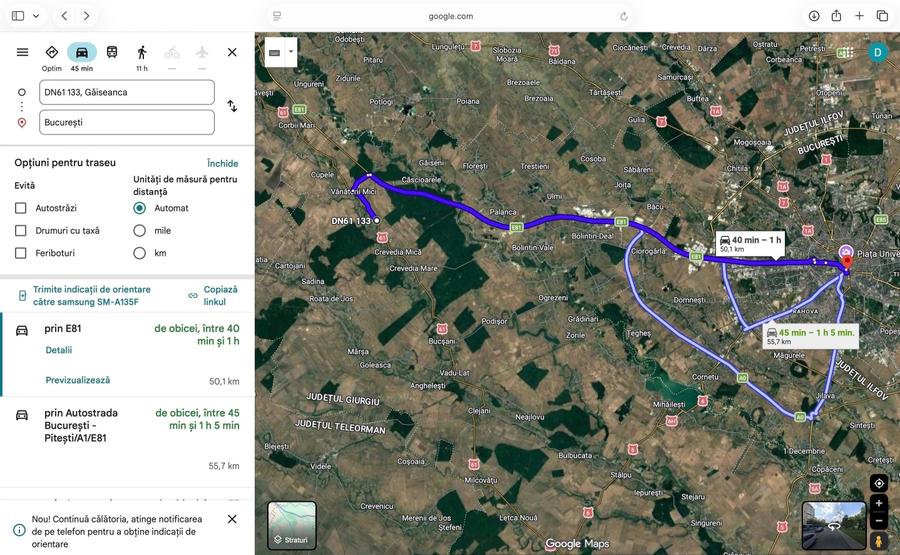Viewport: 900px width, 555px height.
Task: Click the 40 min – 1 h route label on map
Action: [750, 243]
